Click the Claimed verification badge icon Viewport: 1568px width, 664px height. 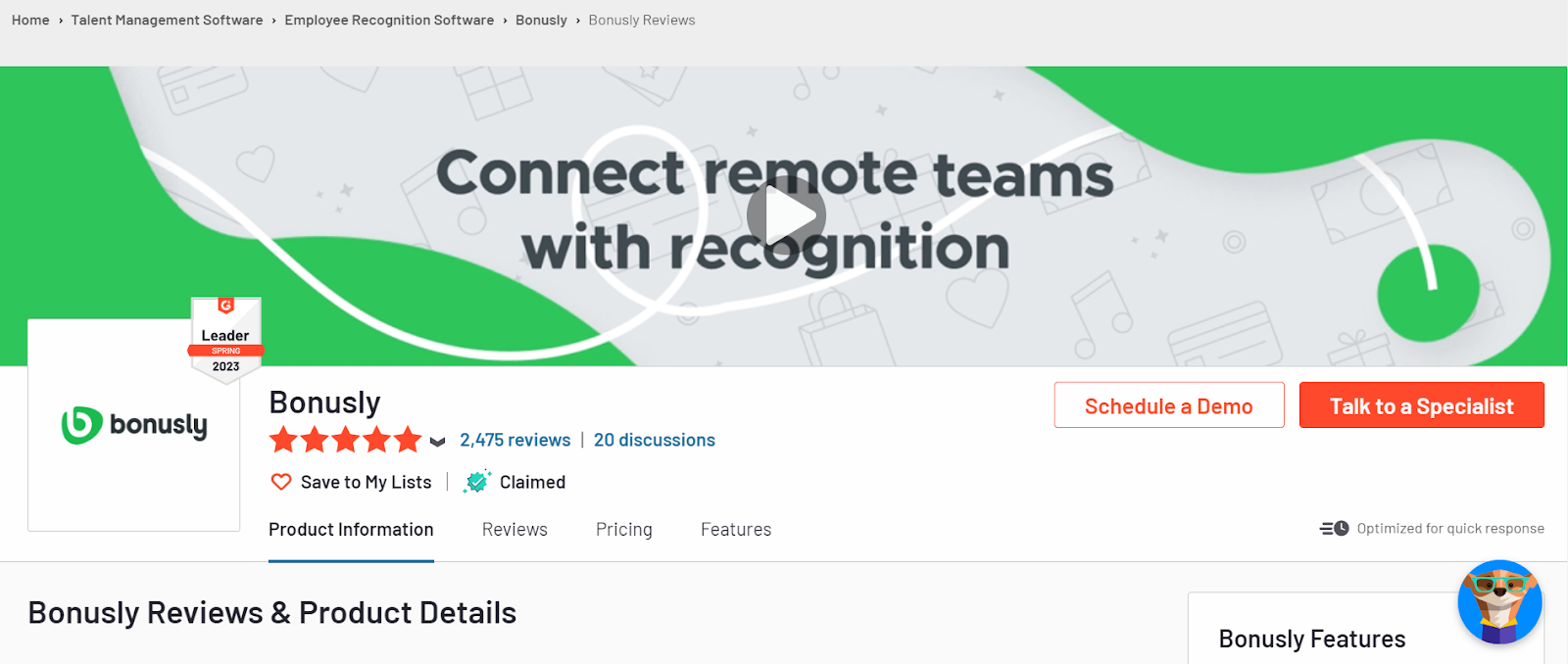tap(477, 481)
